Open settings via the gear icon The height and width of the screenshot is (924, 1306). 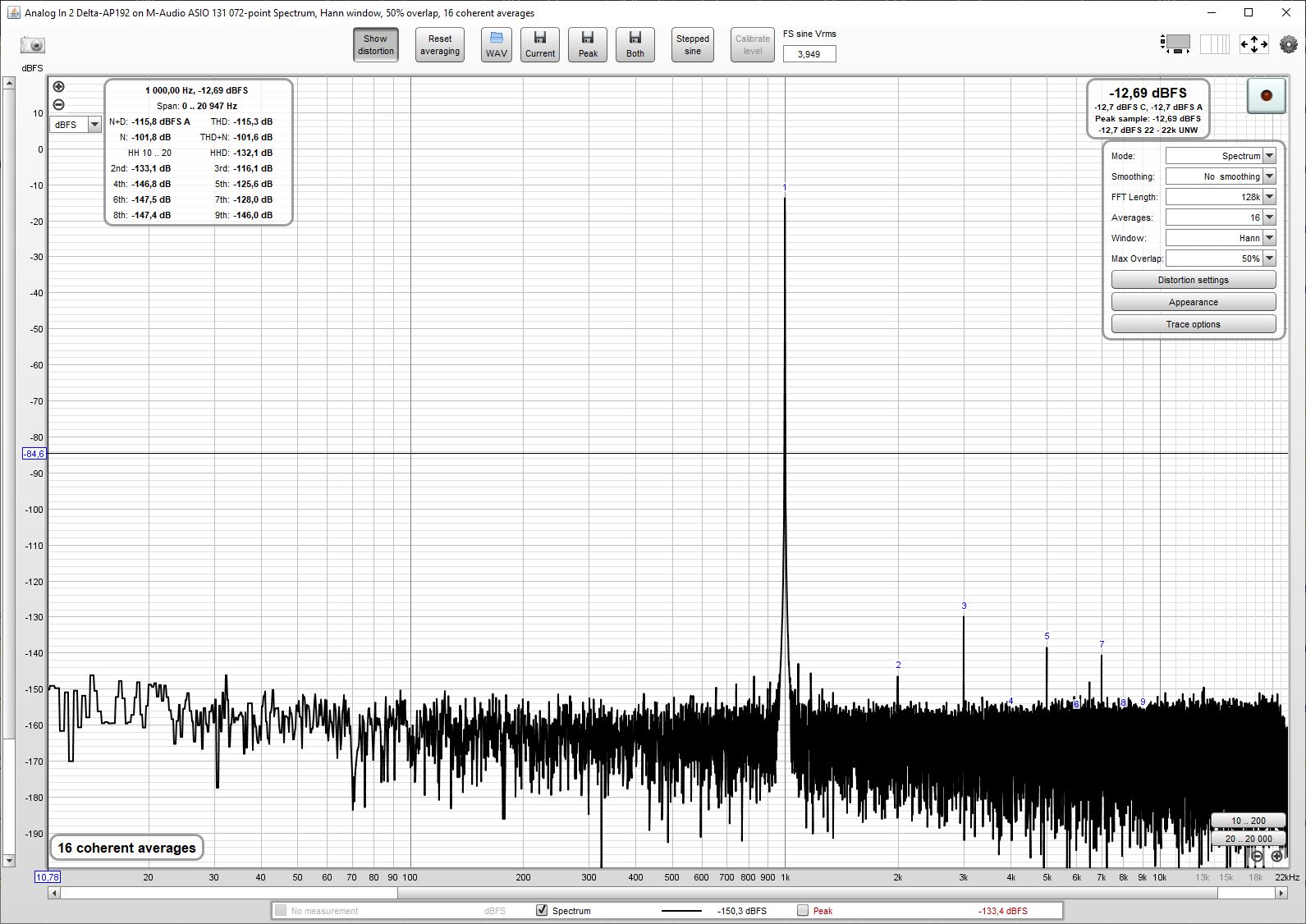[x=1289, y=44]
